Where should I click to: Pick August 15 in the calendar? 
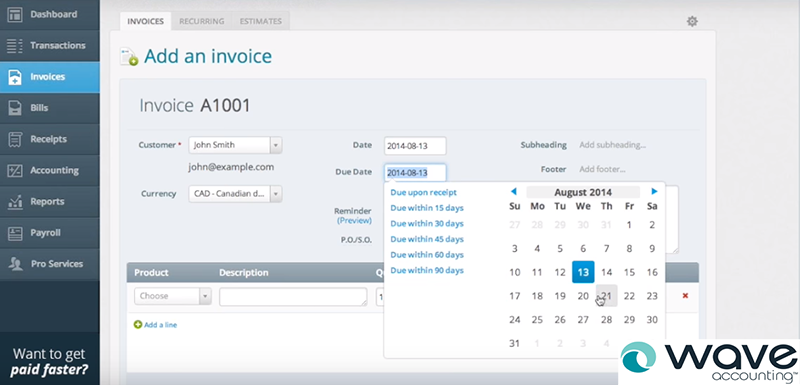tap(629, 272)
